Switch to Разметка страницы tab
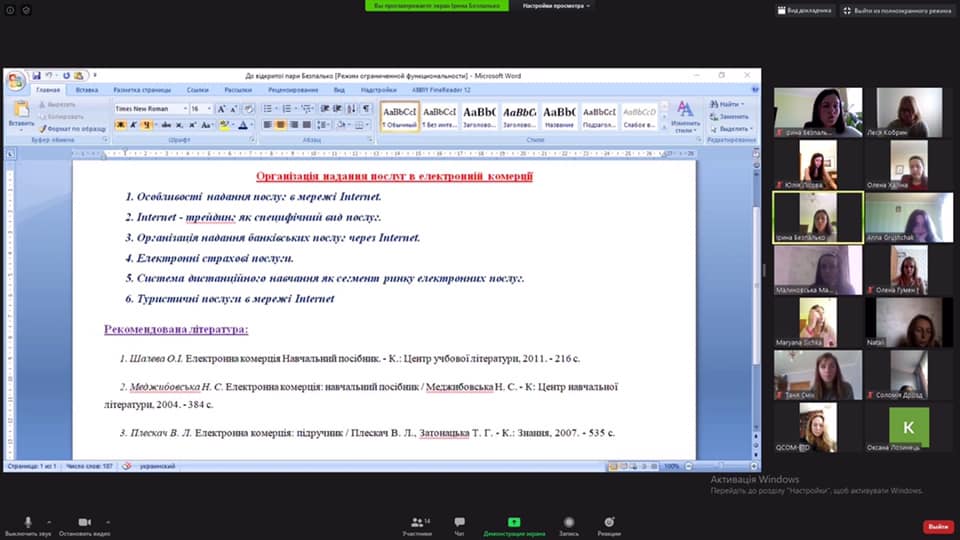This screenshot has width=960, height=540. click(x=142, y=90)
